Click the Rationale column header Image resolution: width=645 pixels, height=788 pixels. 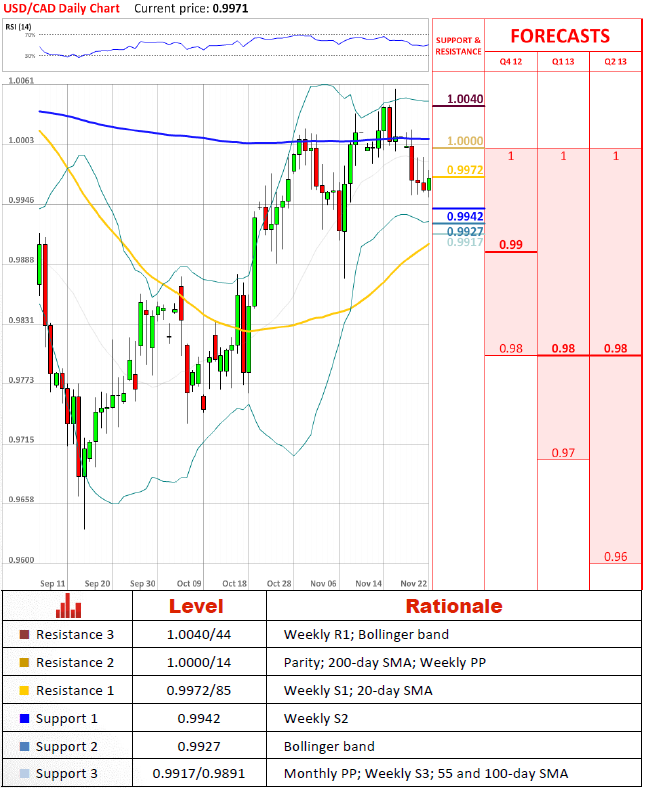[453, 606]
